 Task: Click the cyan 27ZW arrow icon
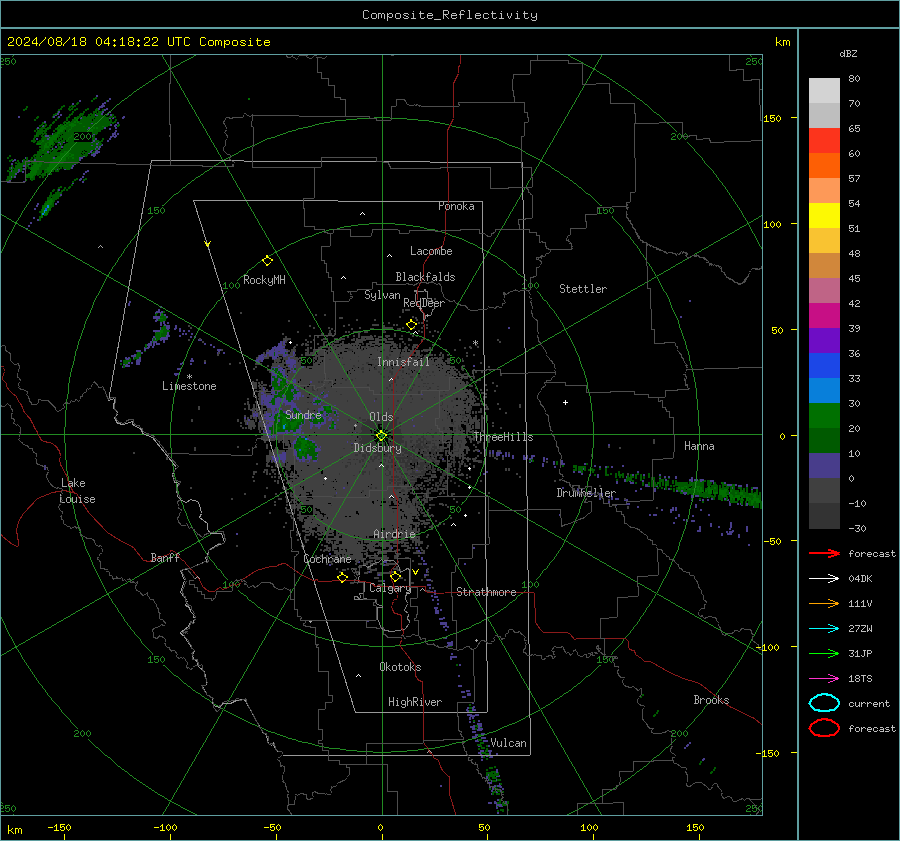[x=824, y=629]
